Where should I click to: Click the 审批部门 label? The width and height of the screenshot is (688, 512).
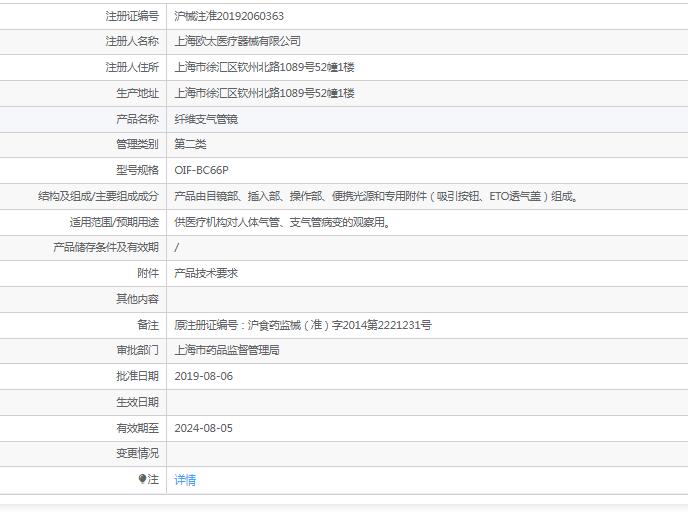(137, 350)
